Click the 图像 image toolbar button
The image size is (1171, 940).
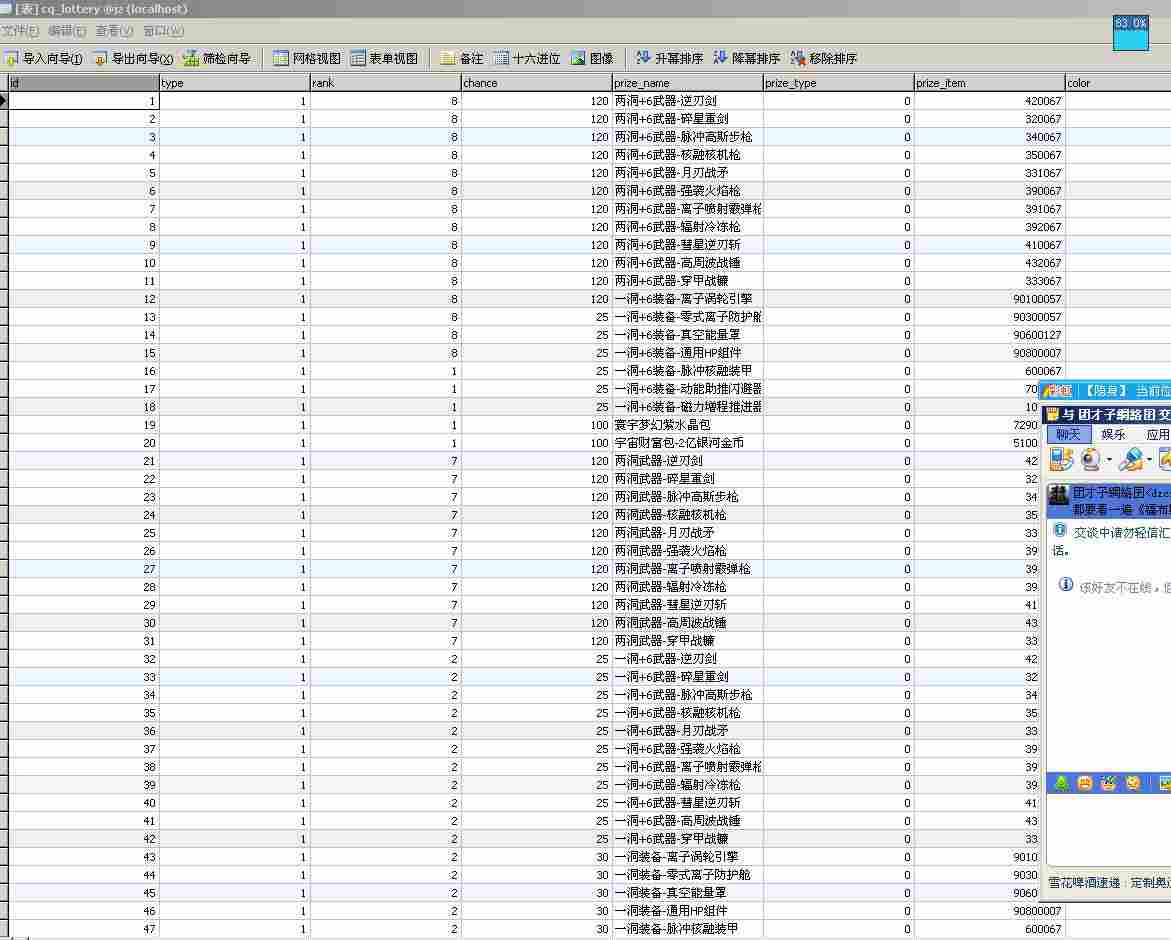(592, 59)
